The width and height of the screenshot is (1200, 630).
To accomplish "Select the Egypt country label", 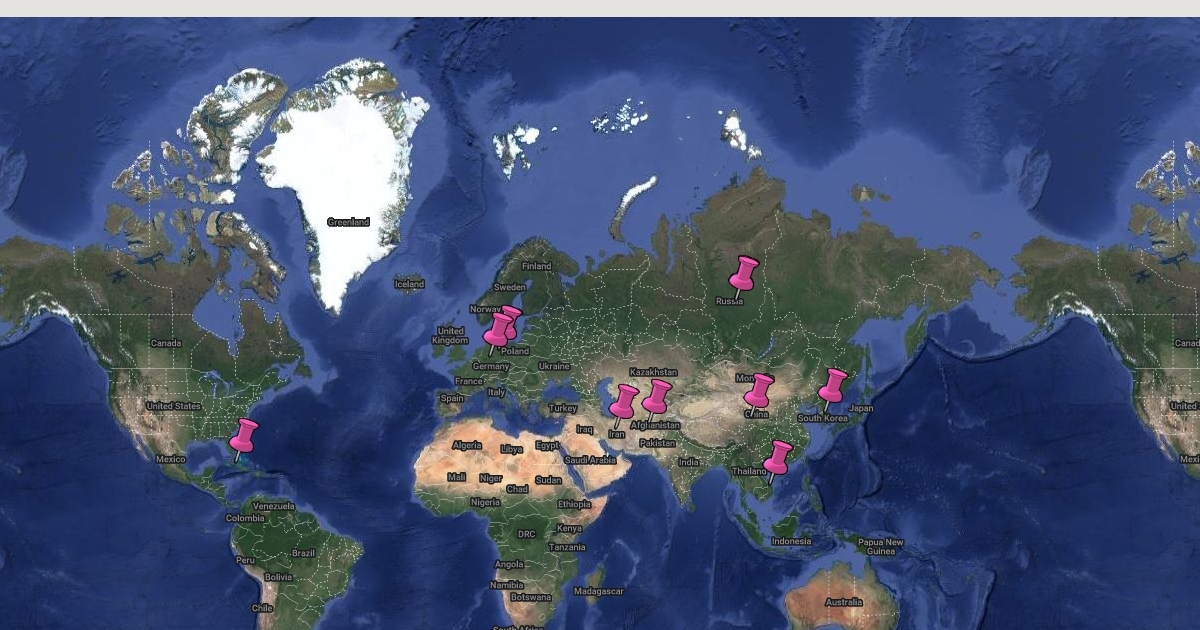I will click(547, 445).
